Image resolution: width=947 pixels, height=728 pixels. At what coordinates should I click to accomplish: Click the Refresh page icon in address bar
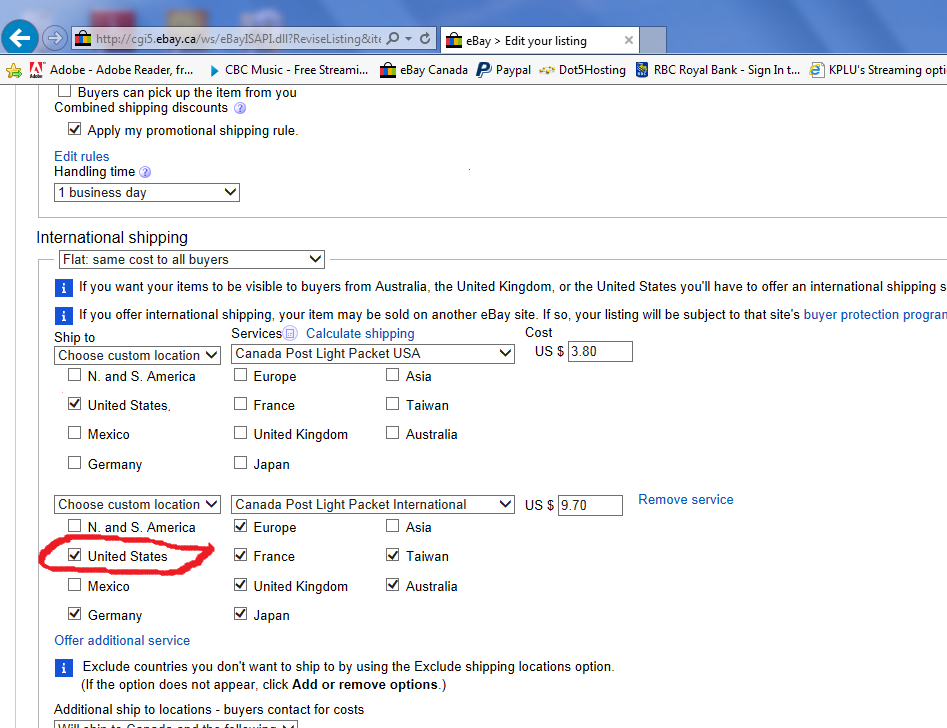pyautogui.click(x=425, y=38)
